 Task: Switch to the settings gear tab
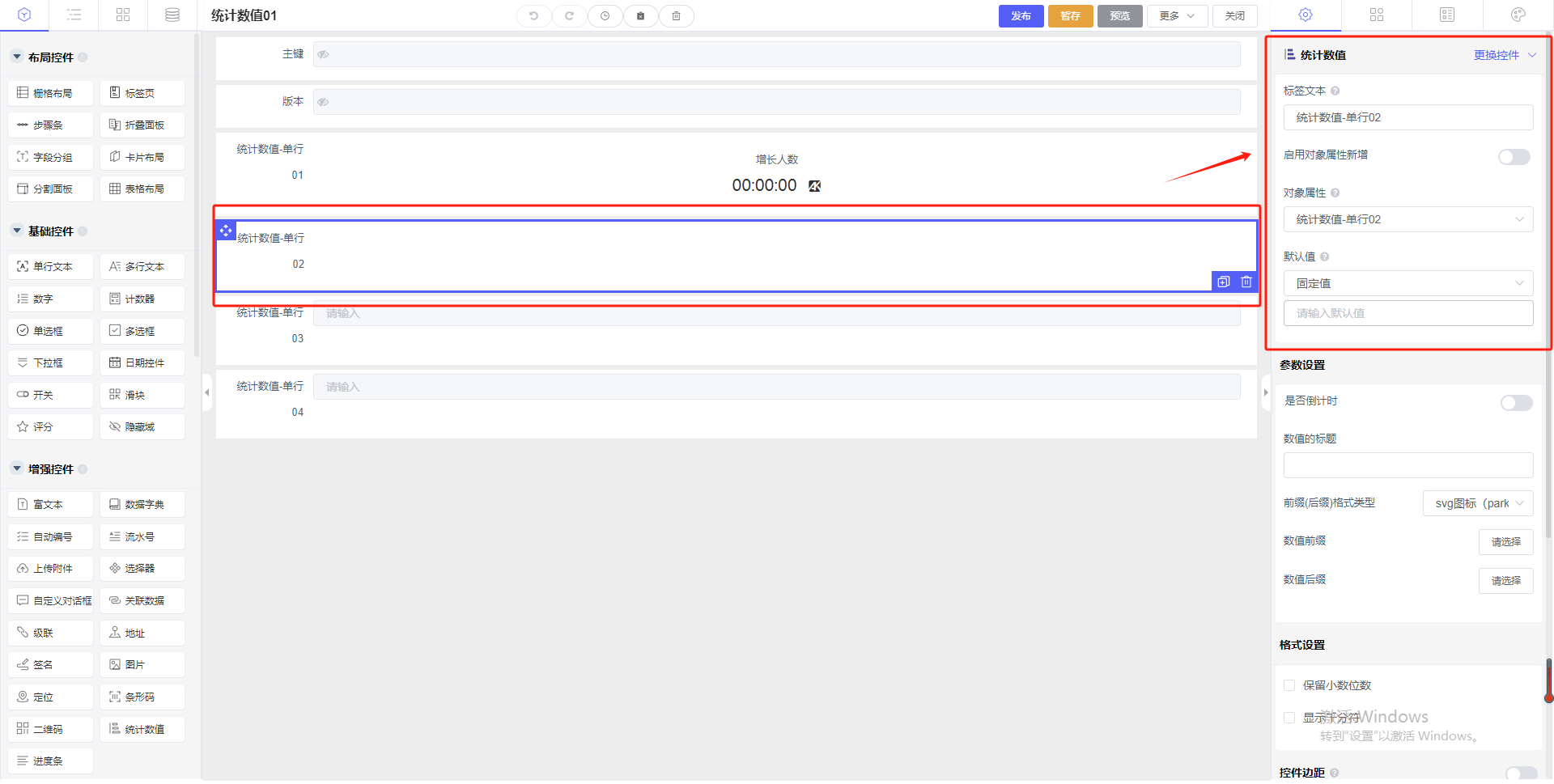(1305, 15)
